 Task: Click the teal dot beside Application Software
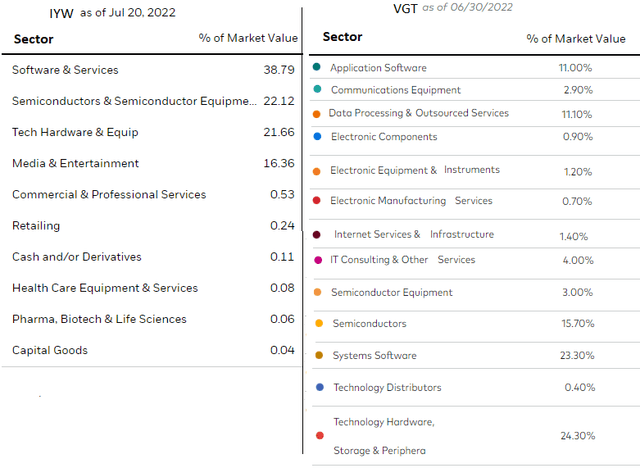(317, 68)
